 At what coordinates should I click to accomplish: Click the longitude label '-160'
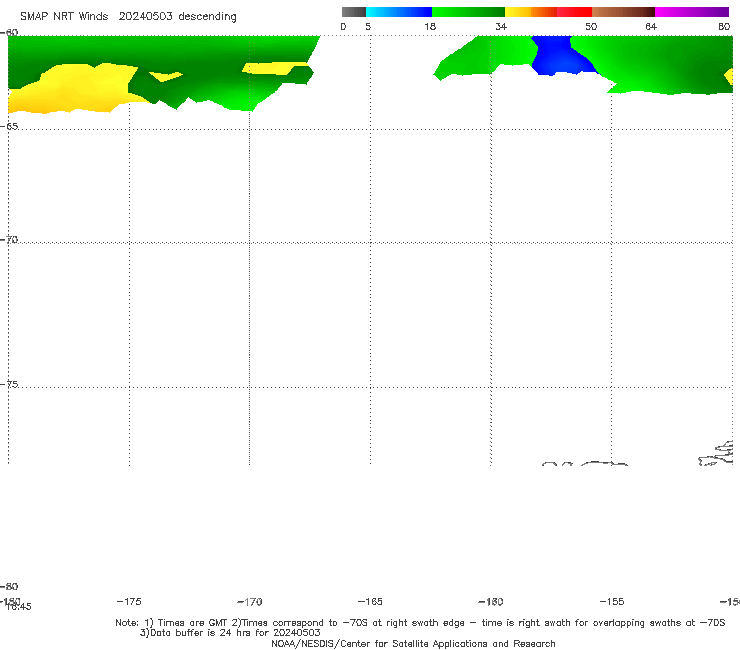[x=491, y=601]
